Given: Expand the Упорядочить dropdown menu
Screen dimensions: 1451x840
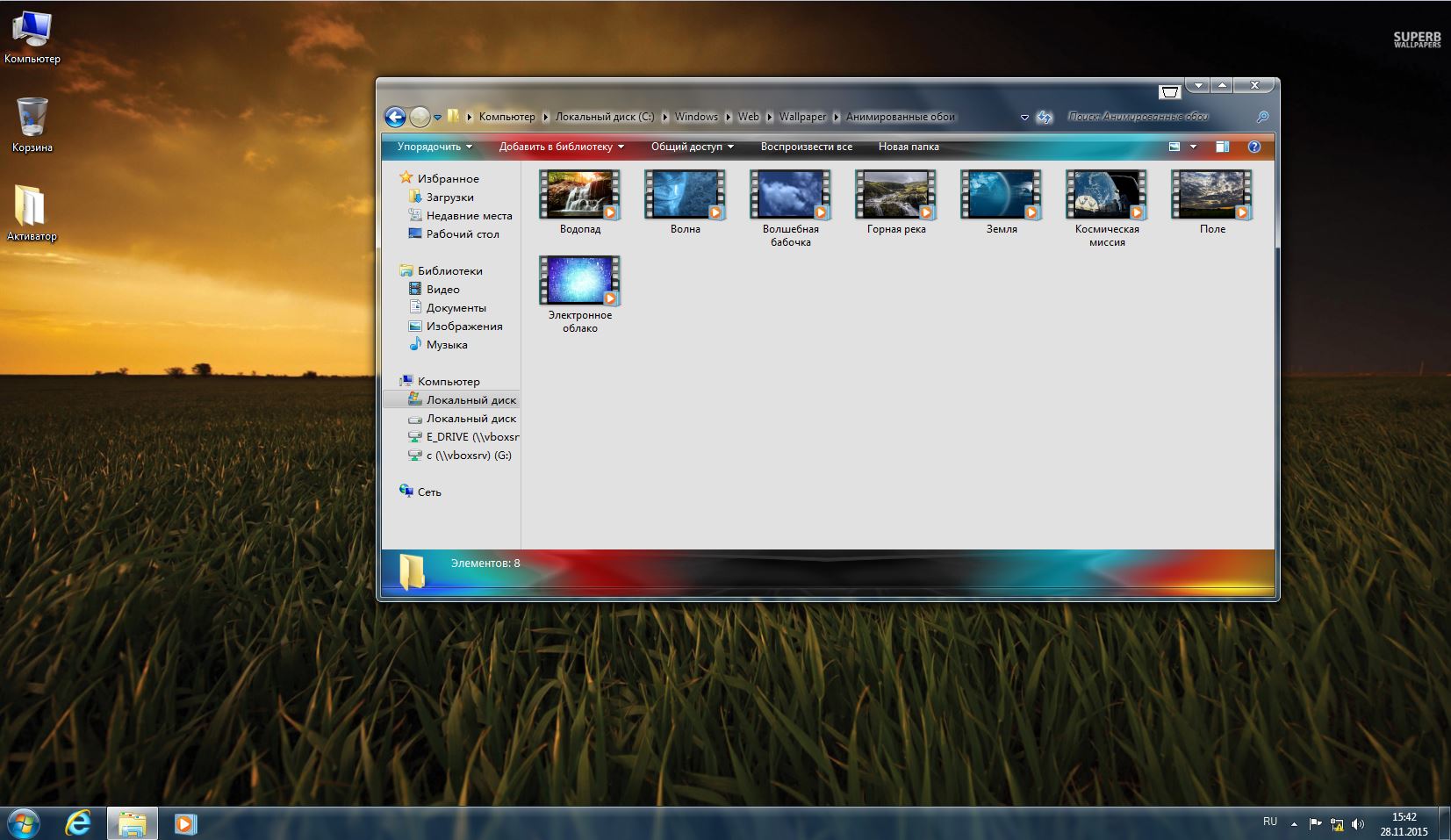Looking at the screenshot, I should point(435,147).
